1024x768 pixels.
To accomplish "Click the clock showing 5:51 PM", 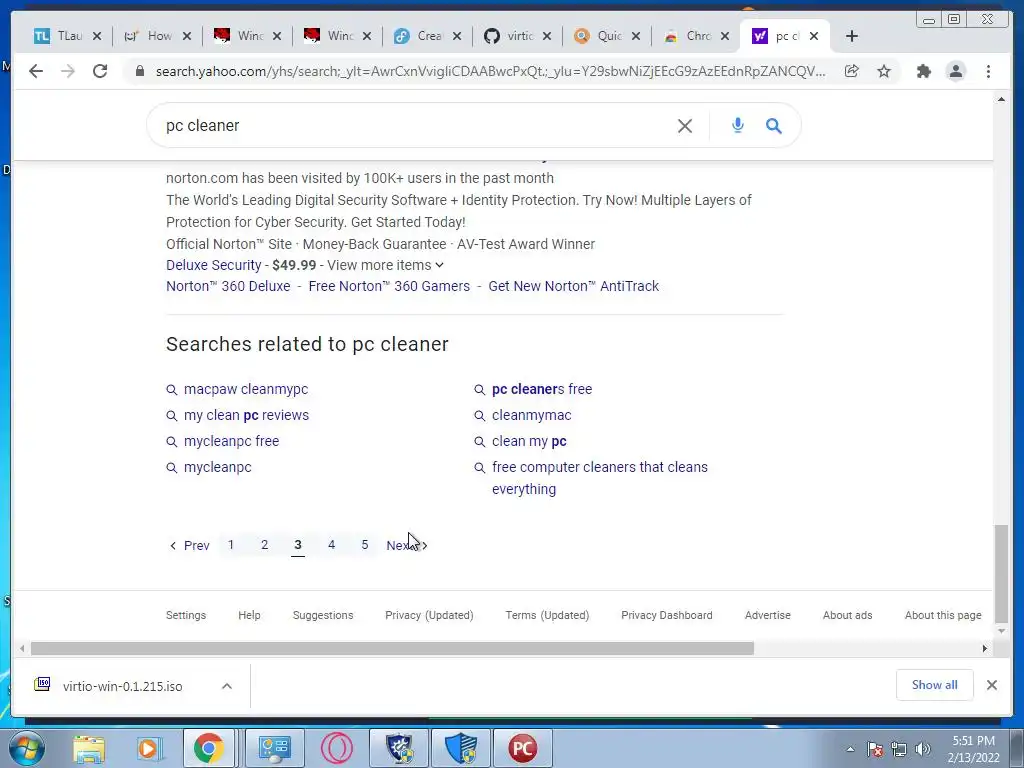I will click(974, 749).
